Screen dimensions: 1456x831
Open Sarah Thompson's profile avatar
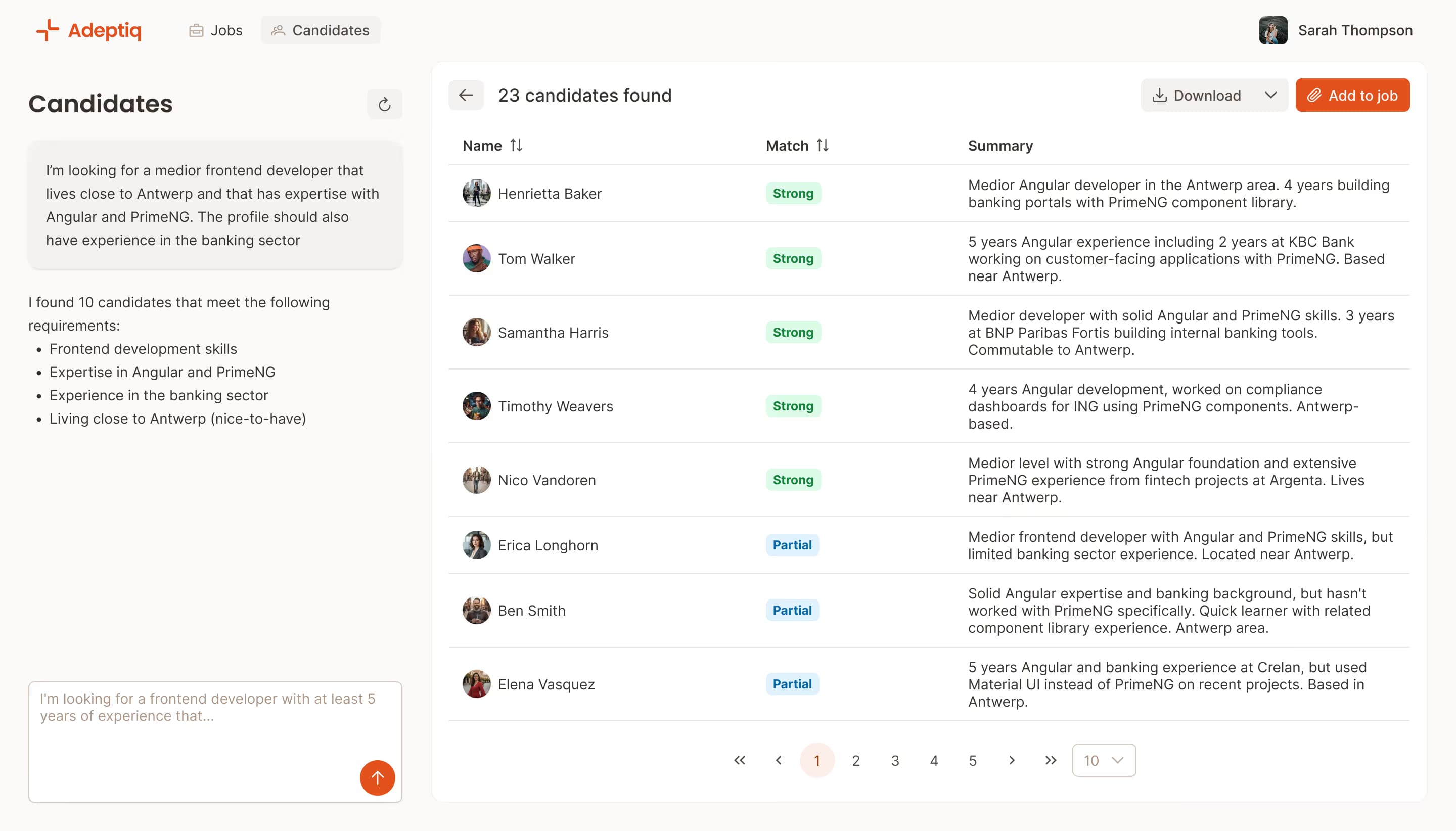click(x=1273, y=30)
